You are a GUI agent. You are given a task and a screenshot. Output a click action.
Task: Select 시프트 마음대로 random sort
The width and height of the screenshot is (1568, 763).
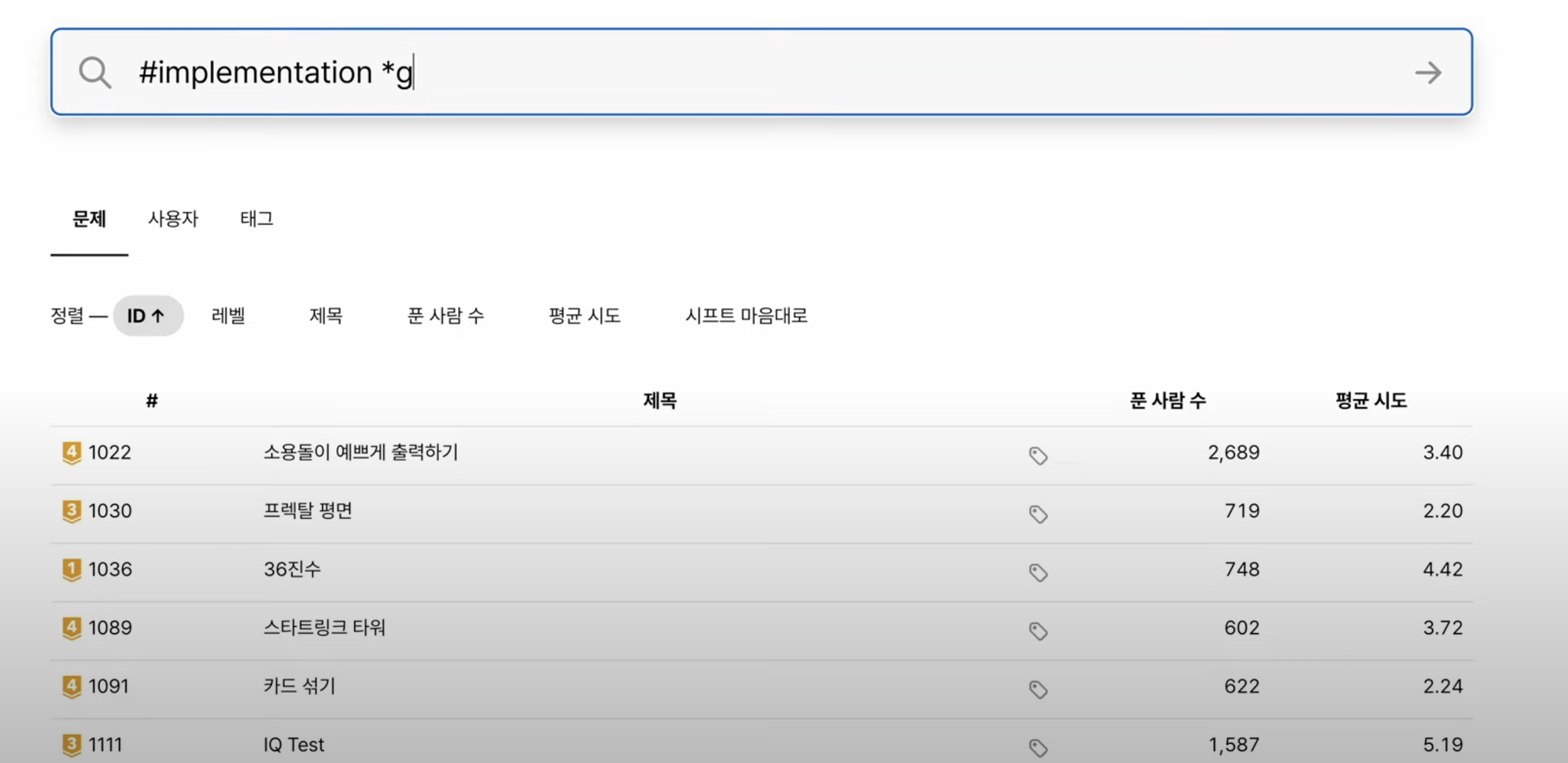coord(746,316)
